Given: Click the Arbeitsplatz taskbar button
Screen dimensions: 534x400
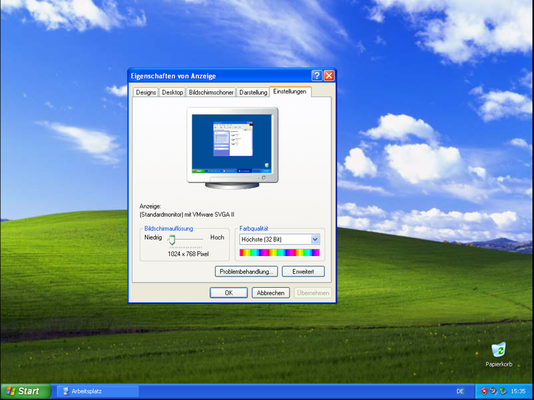Looking at the screenshot, I should (x=98, y=391).
